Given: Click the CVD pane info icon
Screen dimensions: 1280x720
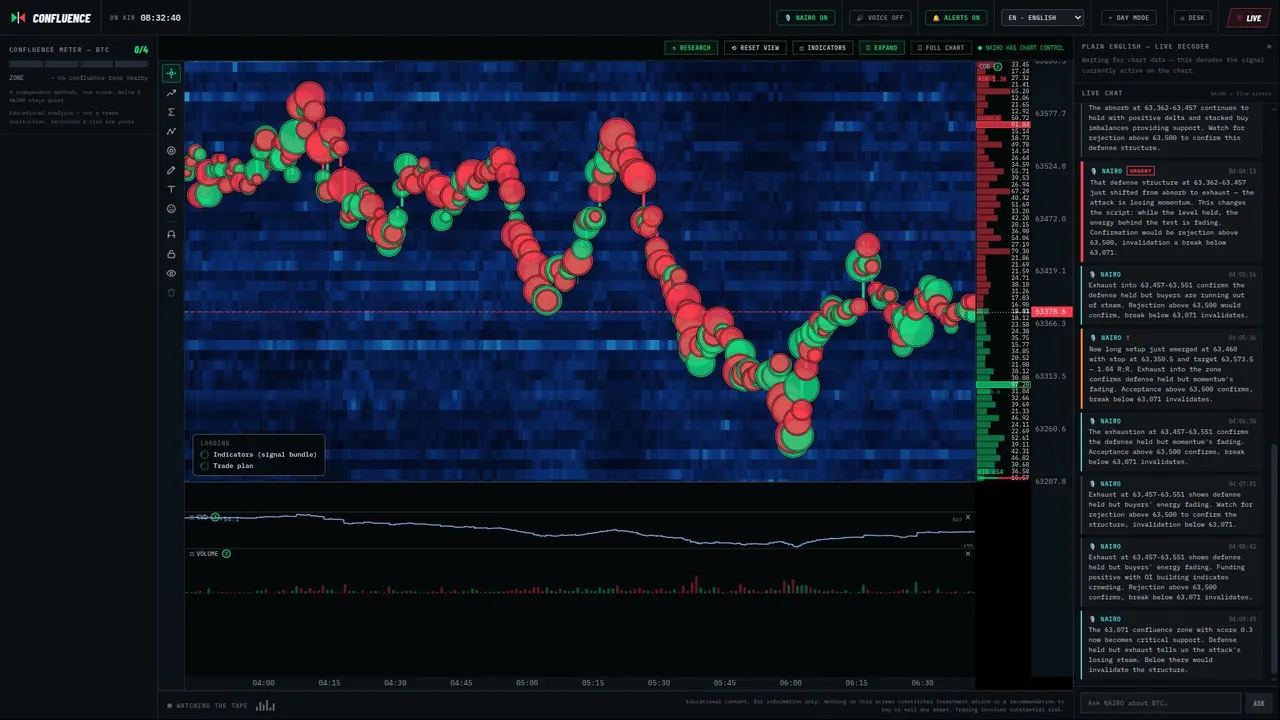Looking at the screenshot, I should [215, 517].
